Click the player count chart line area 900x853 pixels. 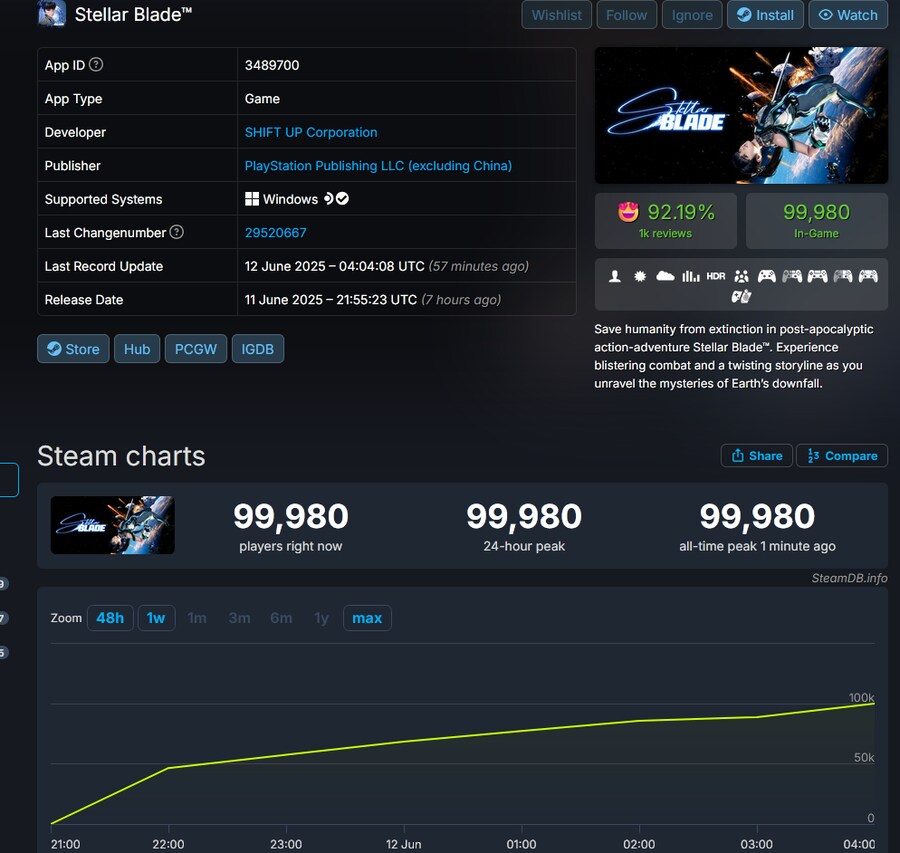click(463, 763)
